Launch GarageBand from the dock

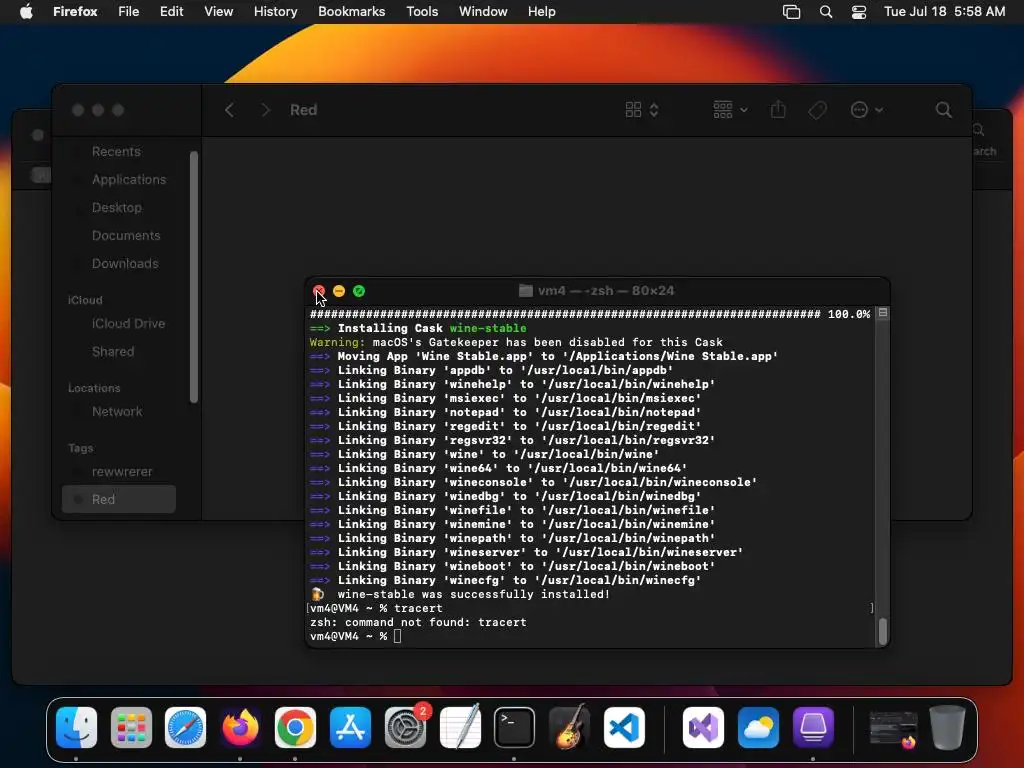569,727
